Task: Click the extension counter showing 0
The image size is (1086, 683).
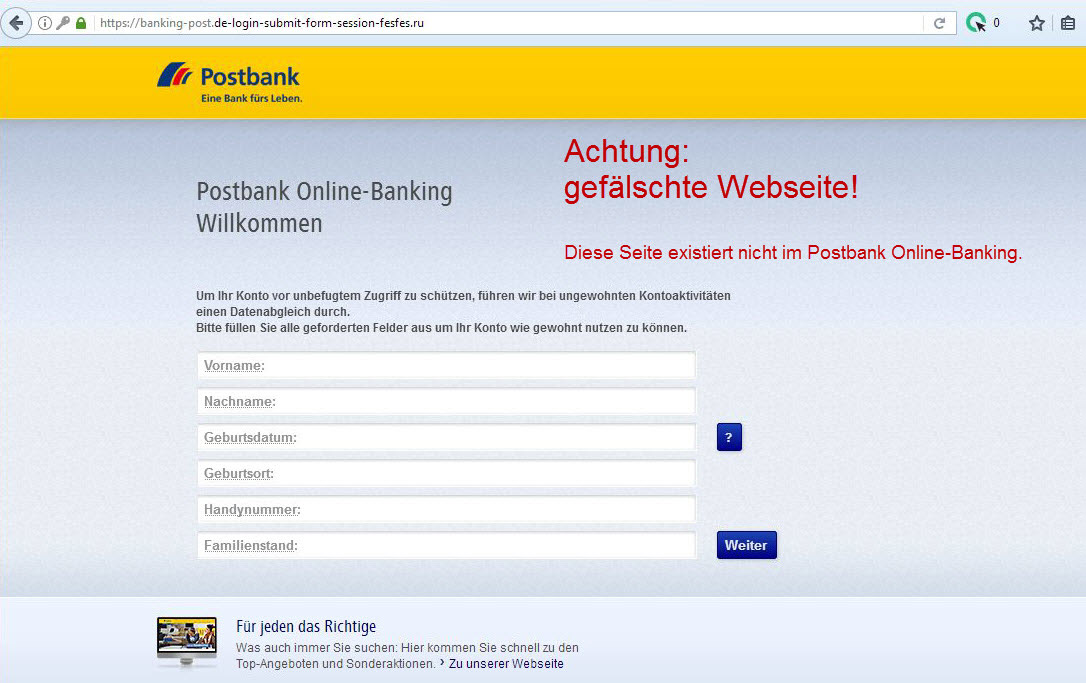Action: 997,23
